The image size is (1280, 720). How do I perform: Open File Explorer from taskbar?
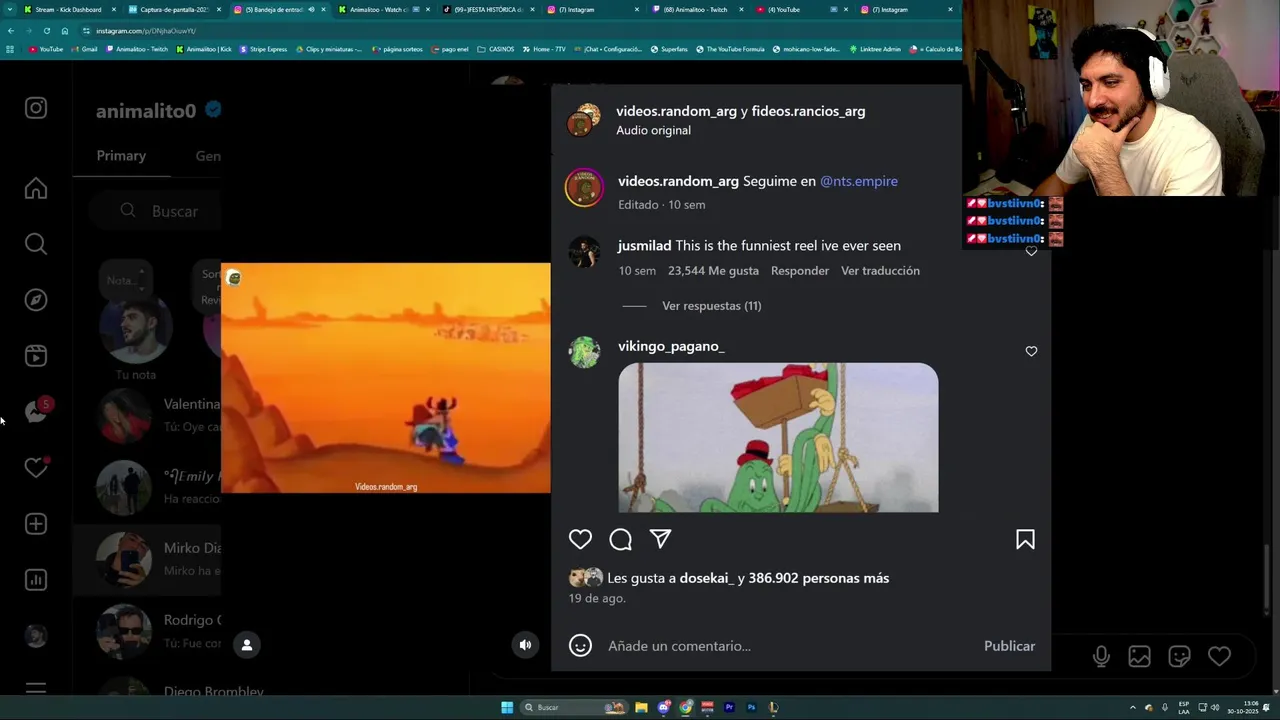pos(641,707)
